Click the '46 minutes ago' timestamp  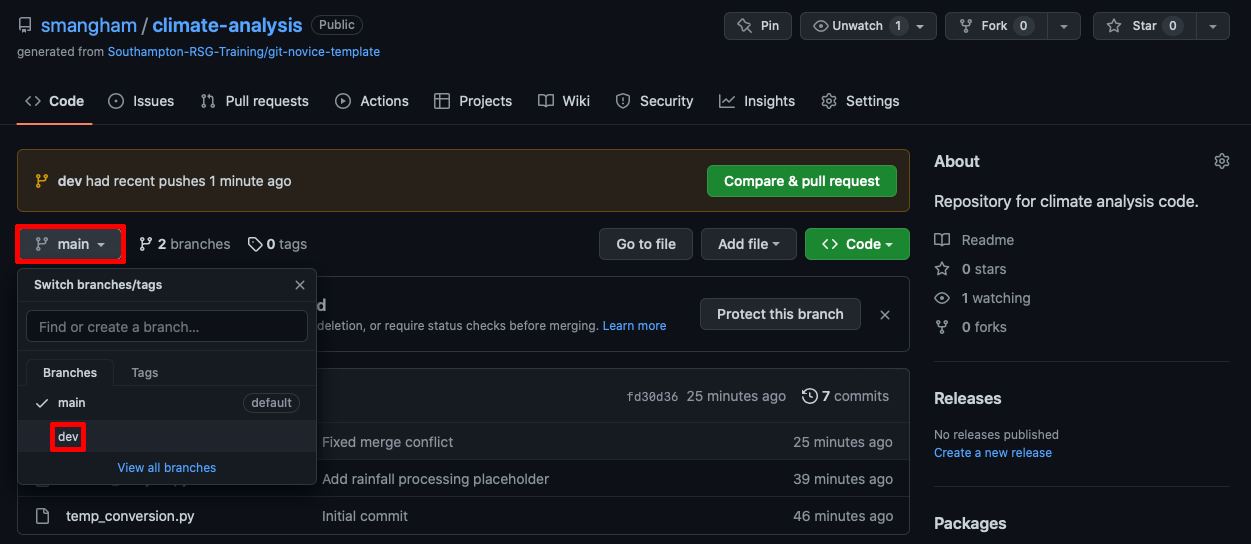point(843,516)
